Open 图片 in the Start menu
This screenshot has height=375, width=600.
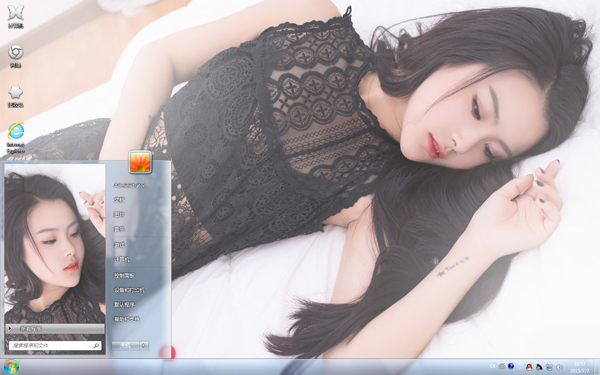coord(119,215)
